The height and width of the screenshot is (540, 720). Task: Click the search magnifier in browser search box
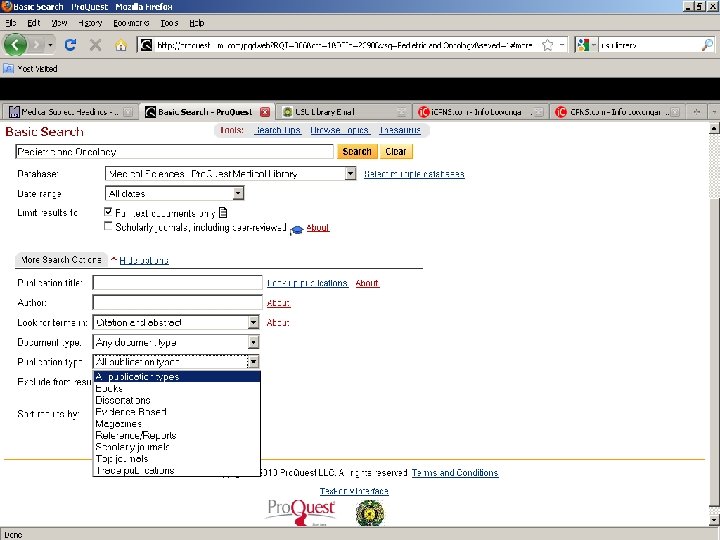[708, 45]
